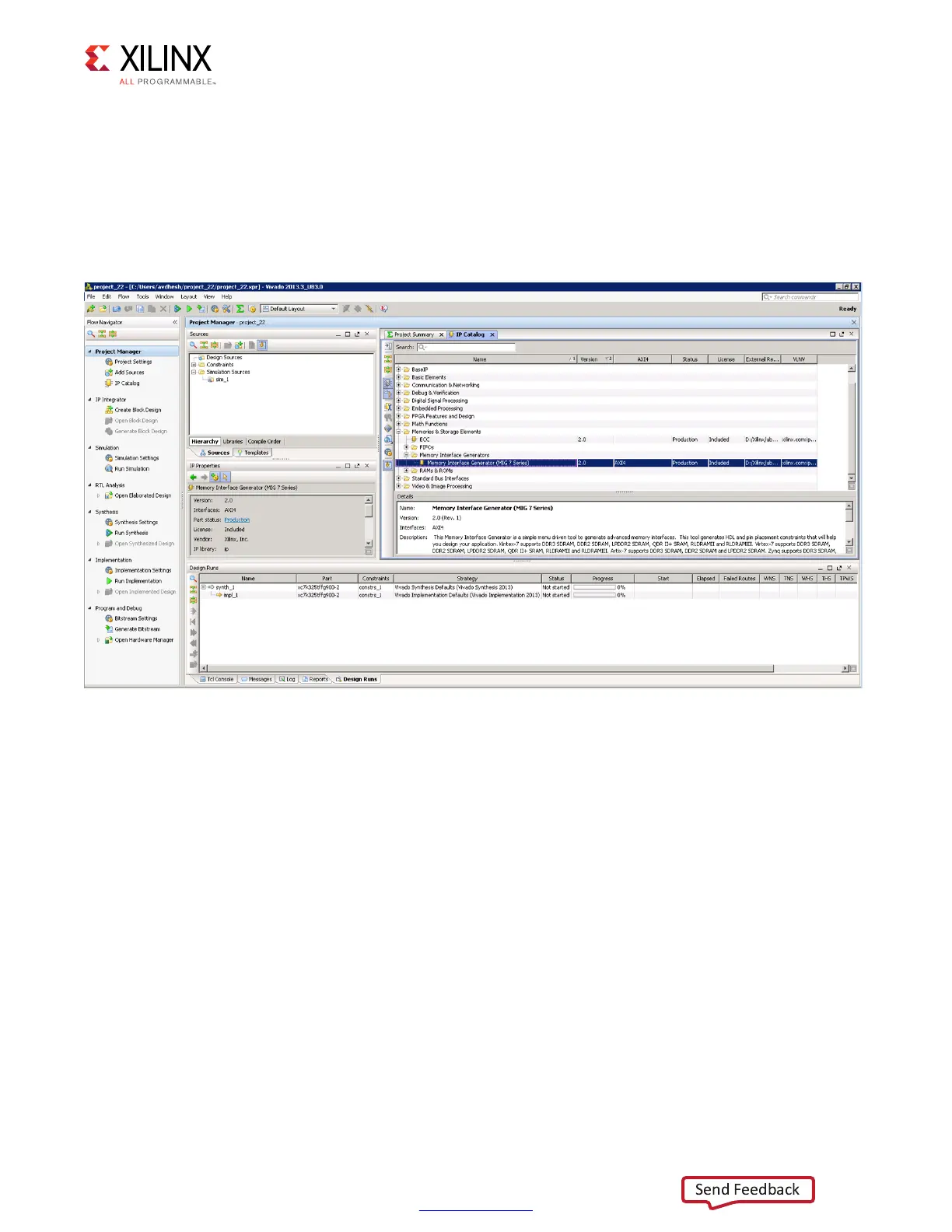Open the Tools menu

click(142, 296)
